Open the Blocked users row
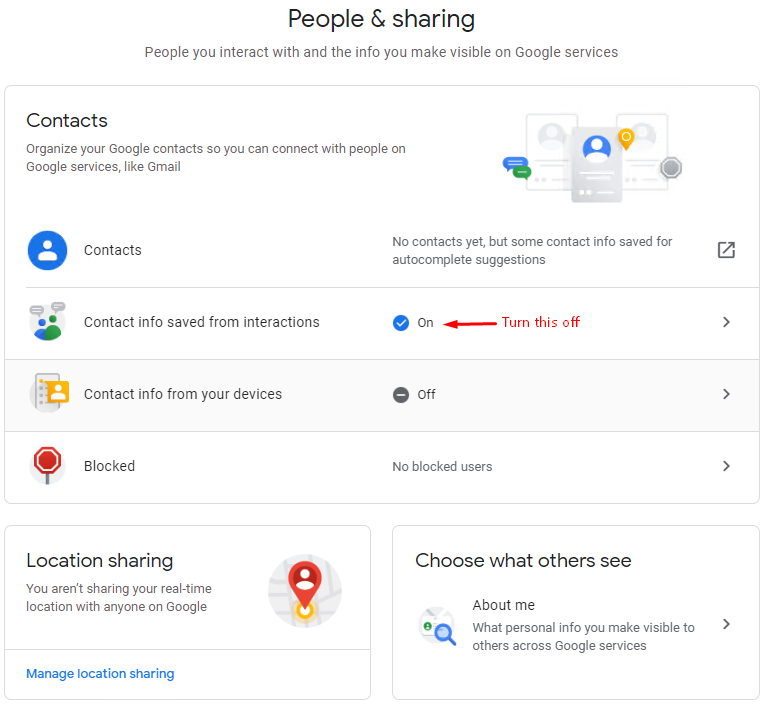Screen dimensions: 766x704 coord(382,467)
